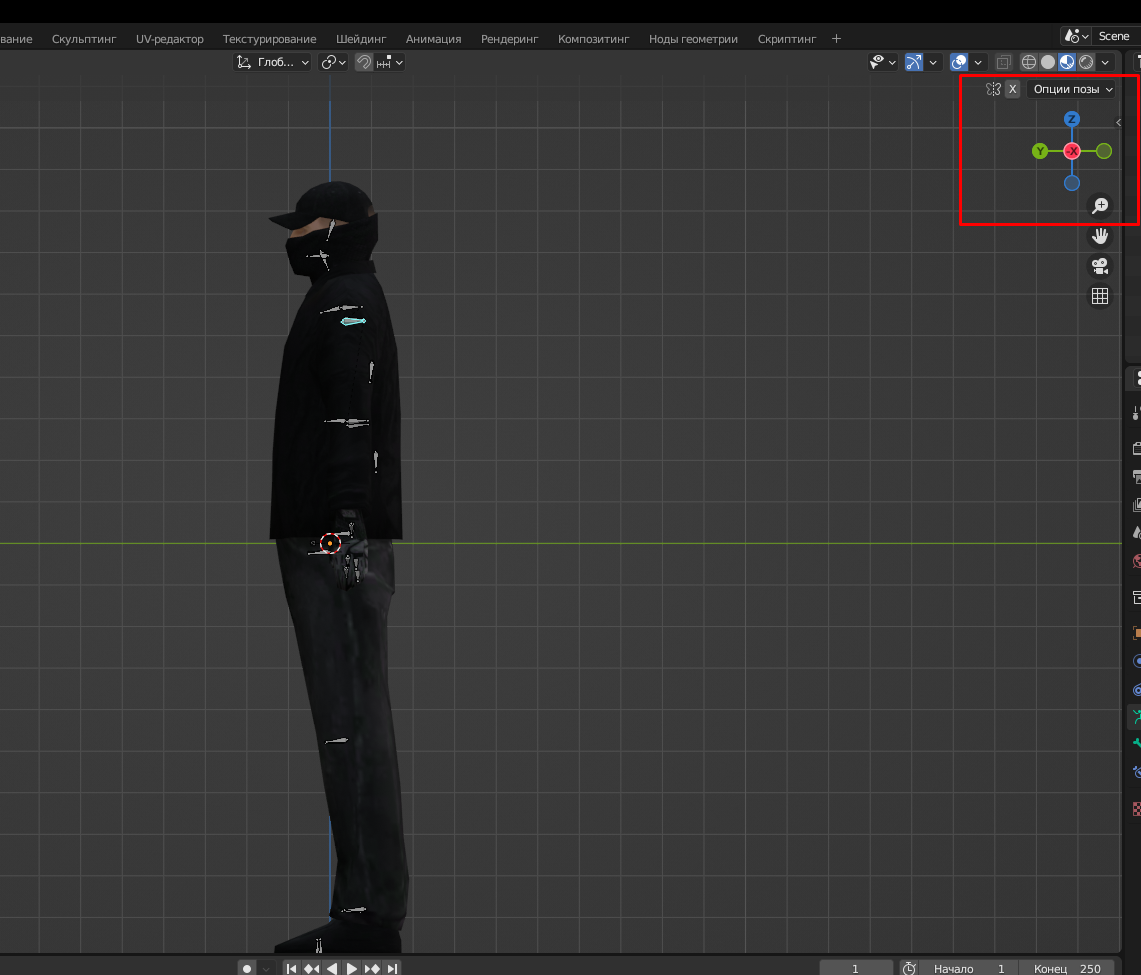
Task: Toggle the viewport gizmo display button
Action: (x=913, y=62)
